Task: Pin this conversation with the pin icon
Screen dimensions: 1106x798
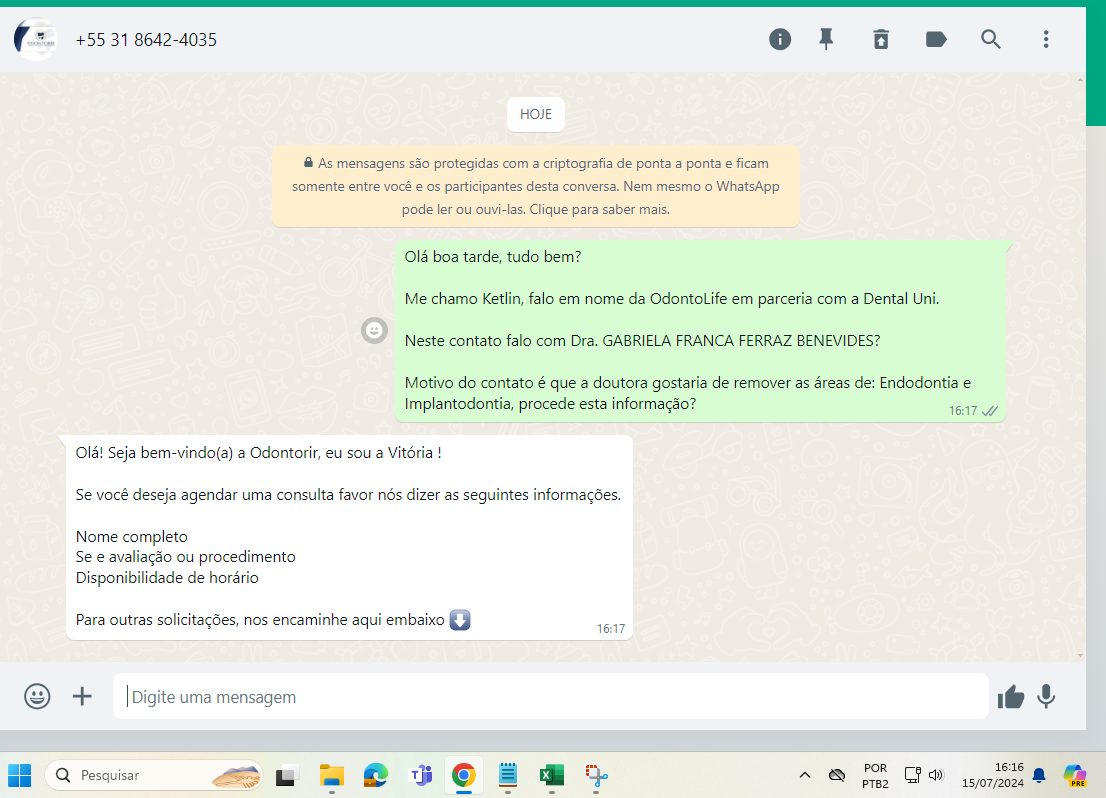Action: (x=826, y=40)
